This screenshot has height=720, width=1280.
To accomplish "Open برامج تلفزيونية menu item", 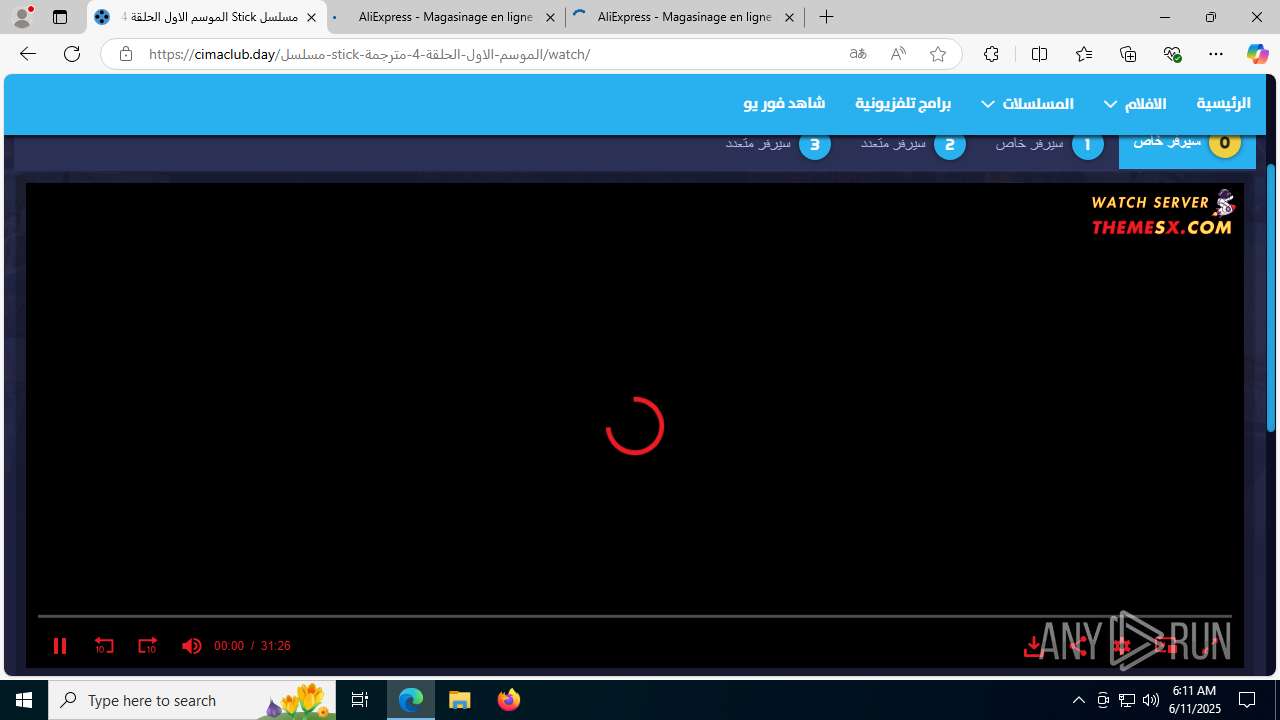I will (903, 103).
